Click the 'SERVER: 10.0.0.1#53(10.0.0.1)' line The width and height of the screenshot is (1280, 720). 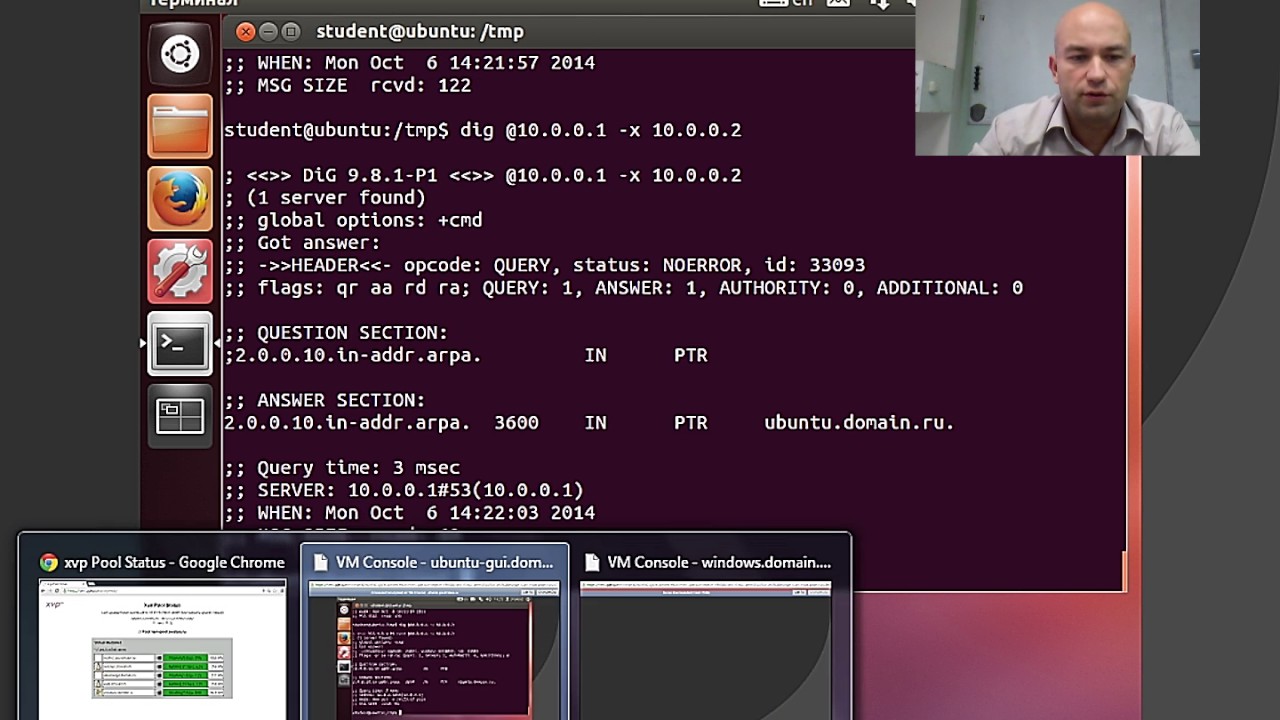[403, 490]
